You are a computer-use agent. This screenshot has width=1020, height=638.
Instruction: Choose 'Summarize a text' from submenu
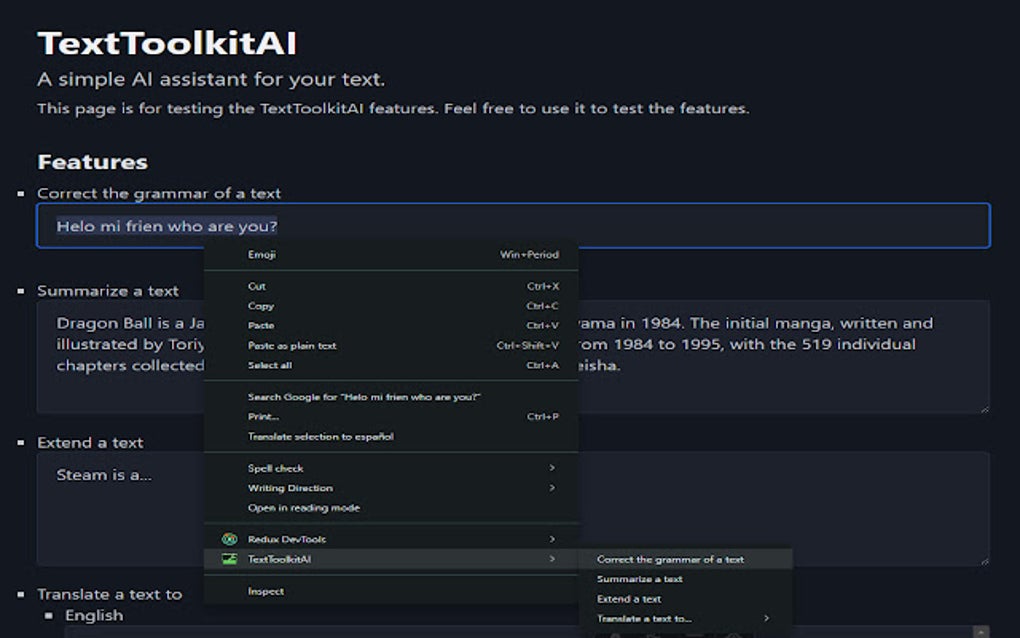coord(640,579)
